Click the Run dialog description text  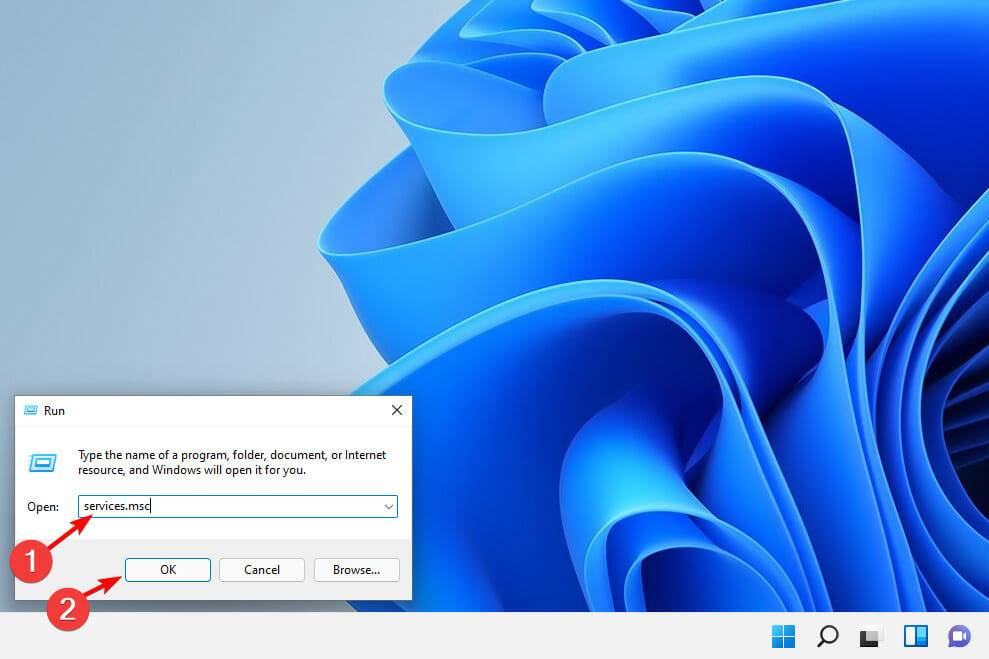click(232, 462)
